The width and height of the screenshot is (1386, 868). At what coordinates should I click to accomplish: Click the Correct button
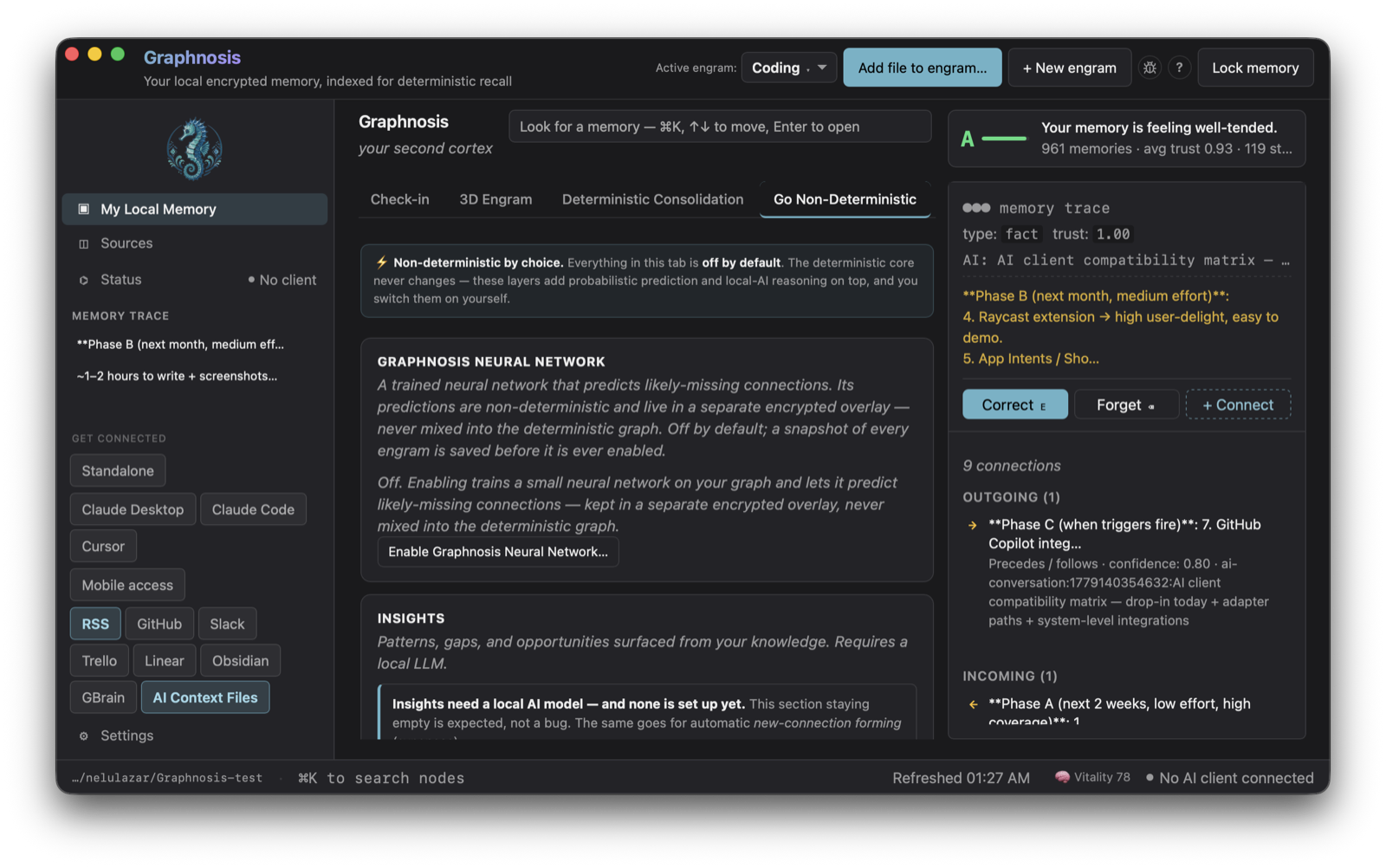1015,405
